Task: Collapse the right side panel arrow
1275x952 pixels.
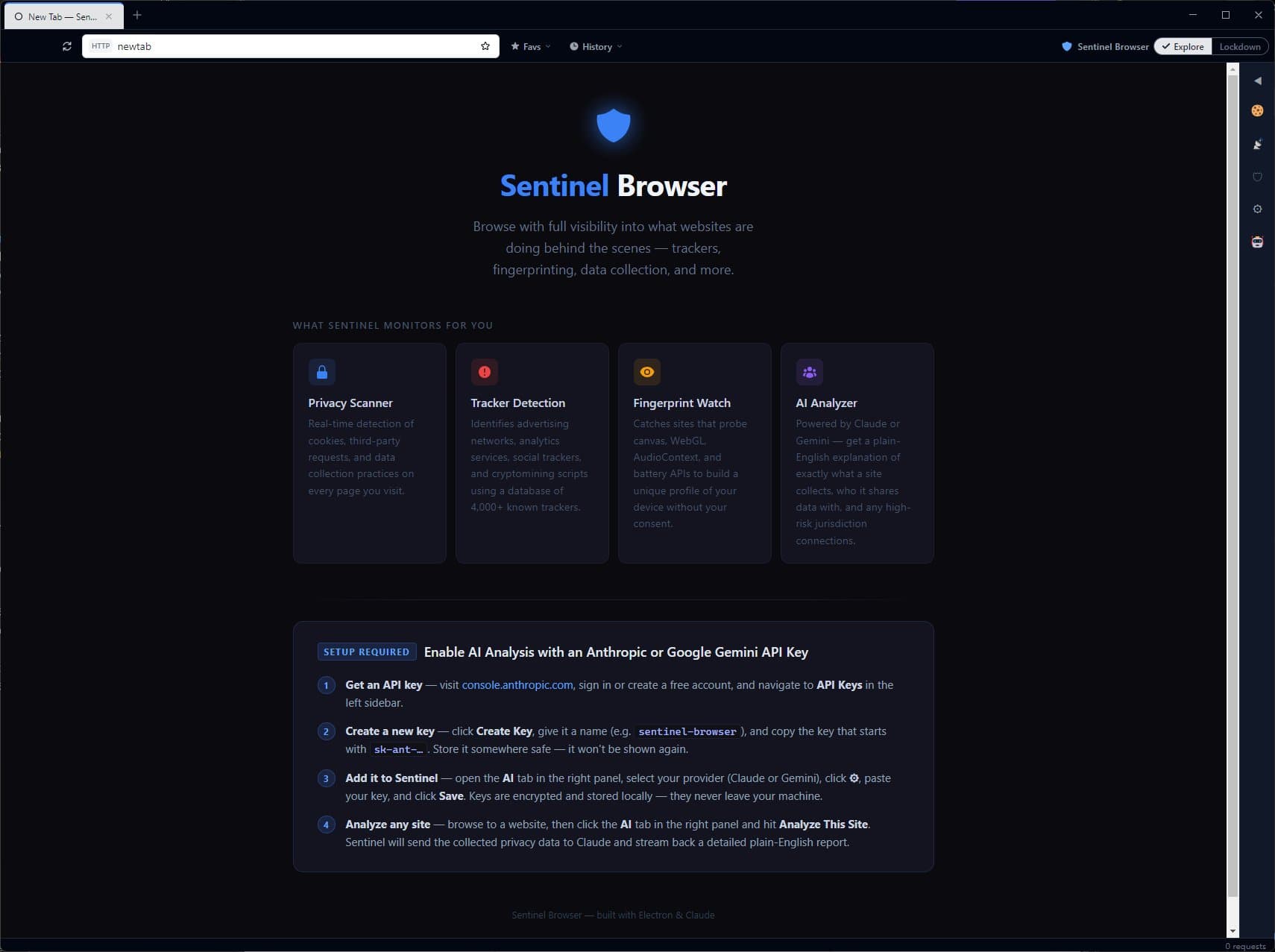Action: tap(1258, 81)
